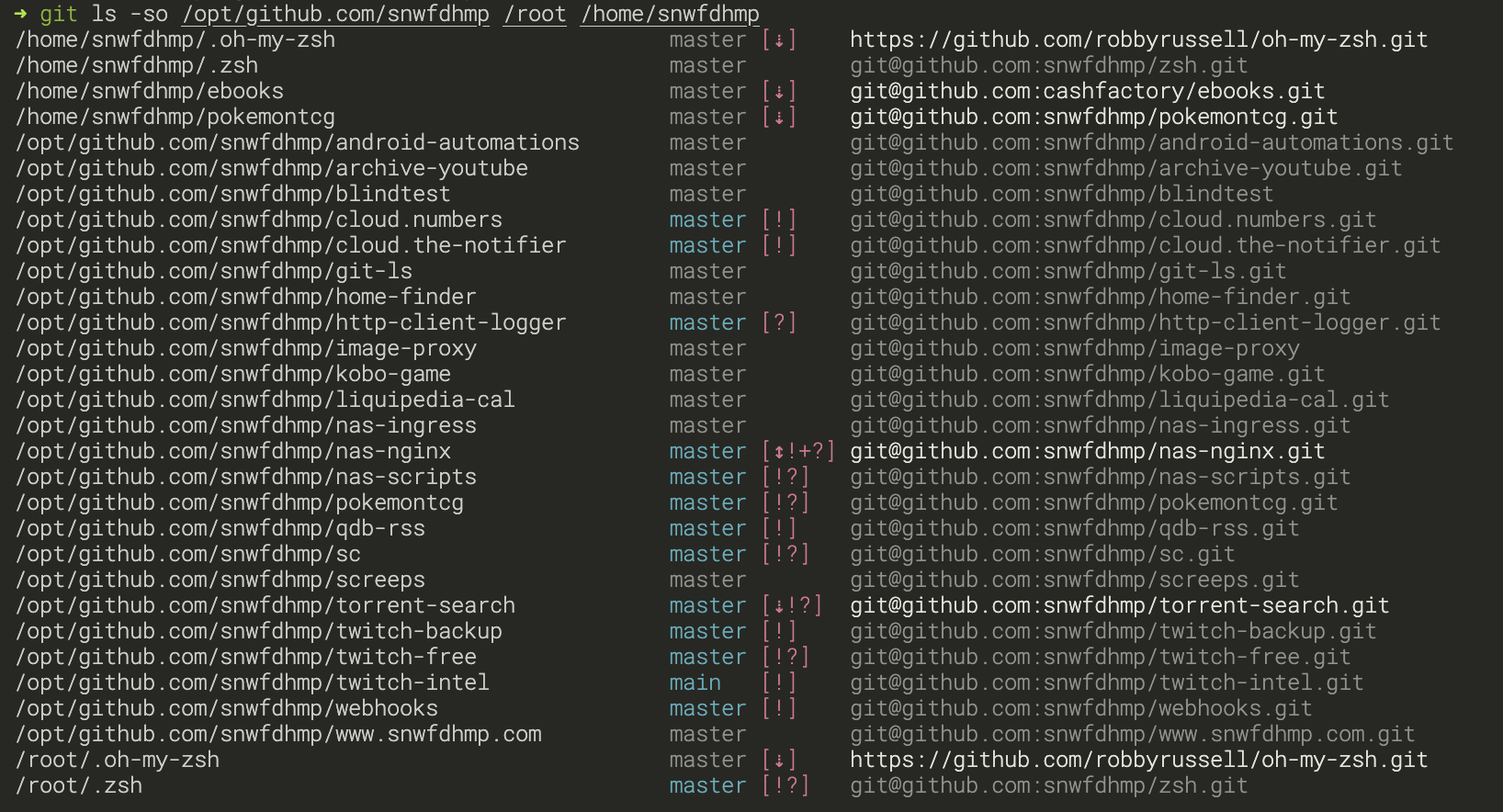The width and height of the screenshot is (1503, 812).
Task: Click the sc.git remote URL
Action: [1043, 555]
